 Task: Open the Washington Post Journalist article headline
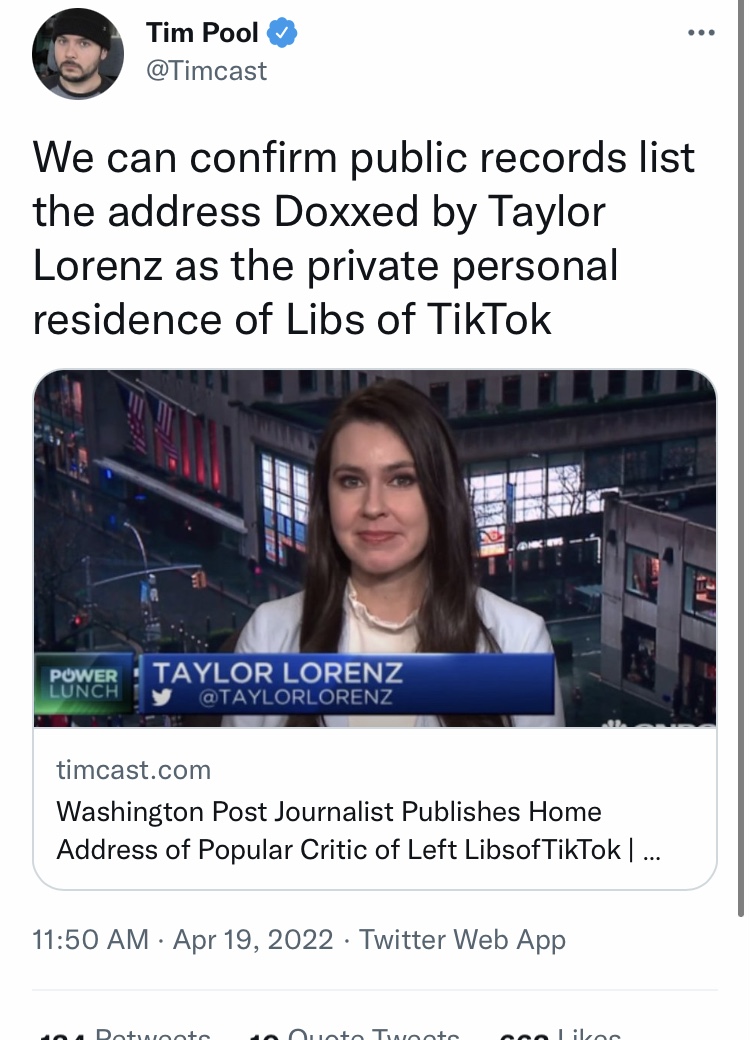tap(358, 830)
